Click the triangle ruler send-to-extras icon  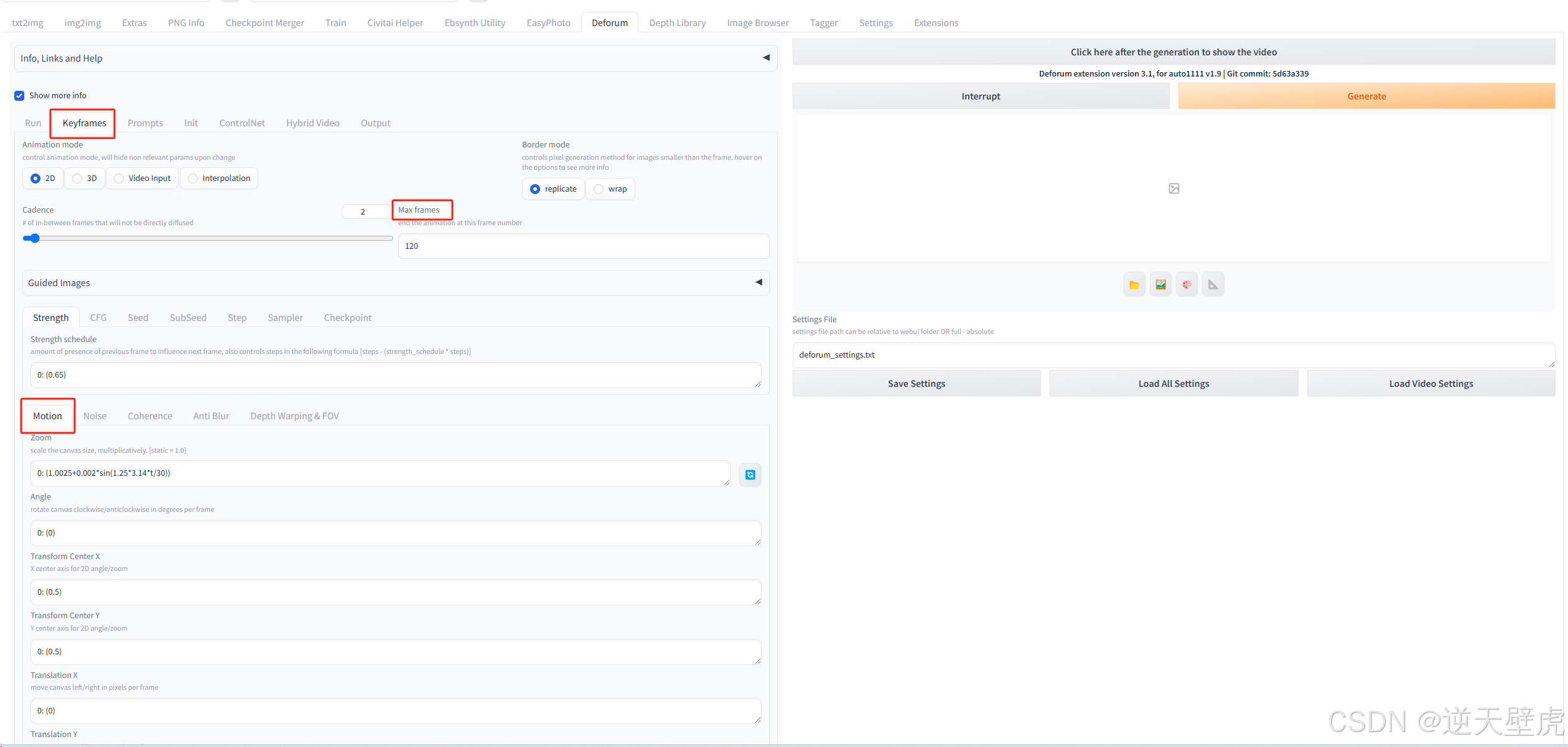click(1213, 285)
